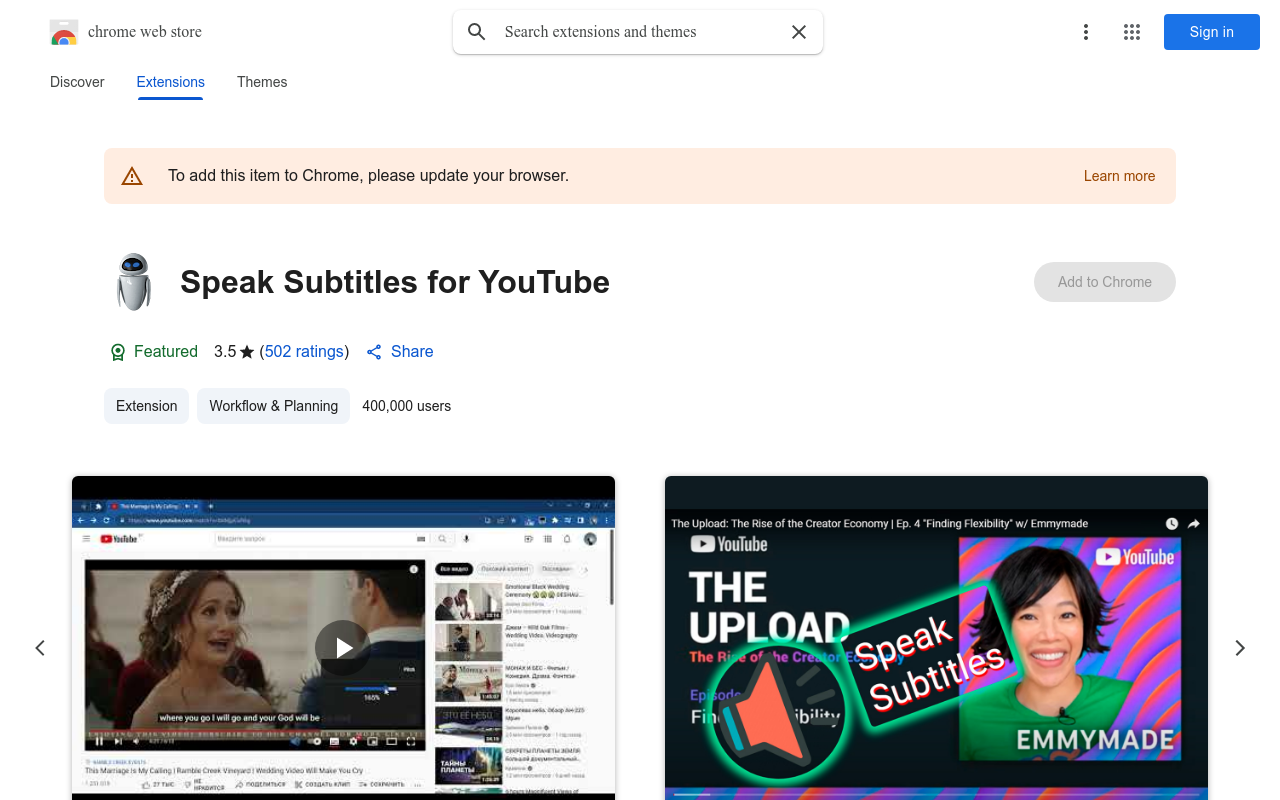
Task: Click the Speak Subtitles for YouTube heading
Action: (395, 282)
